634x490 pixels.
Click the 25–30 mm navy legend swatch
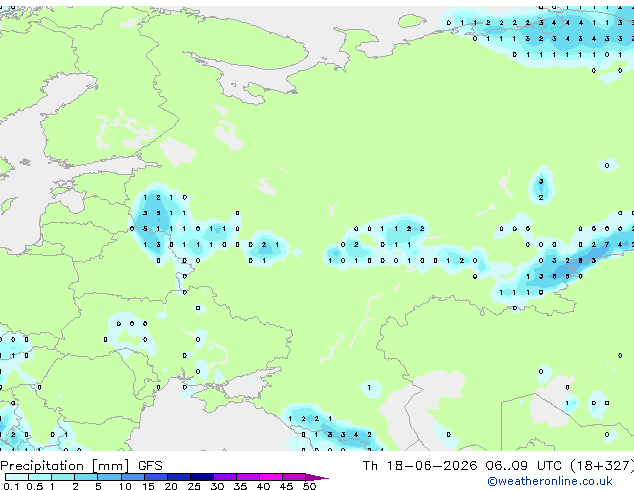click(201, 477)
